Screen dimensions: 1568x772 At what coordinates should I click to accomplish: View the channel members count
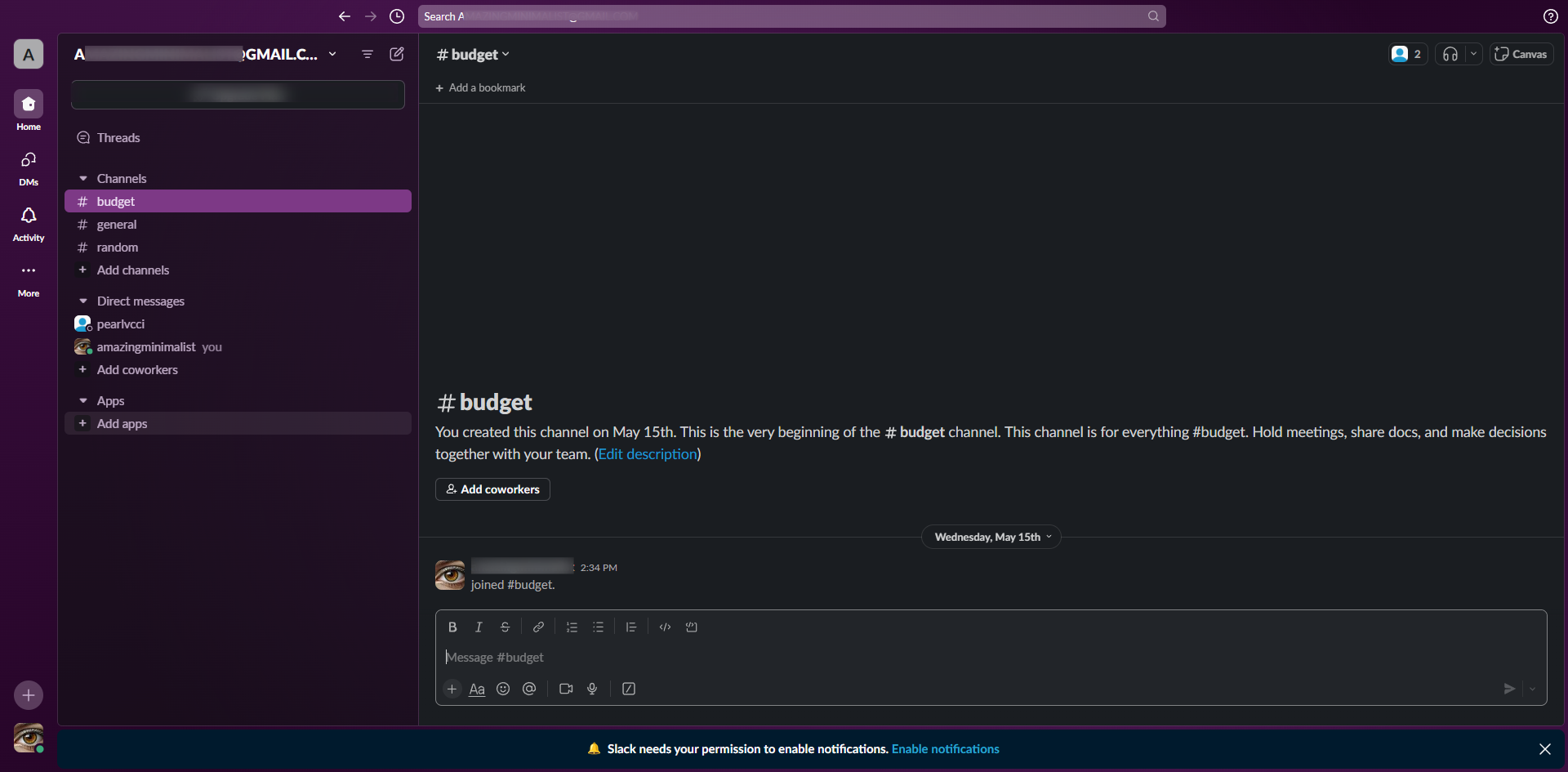coord(1408,54)
